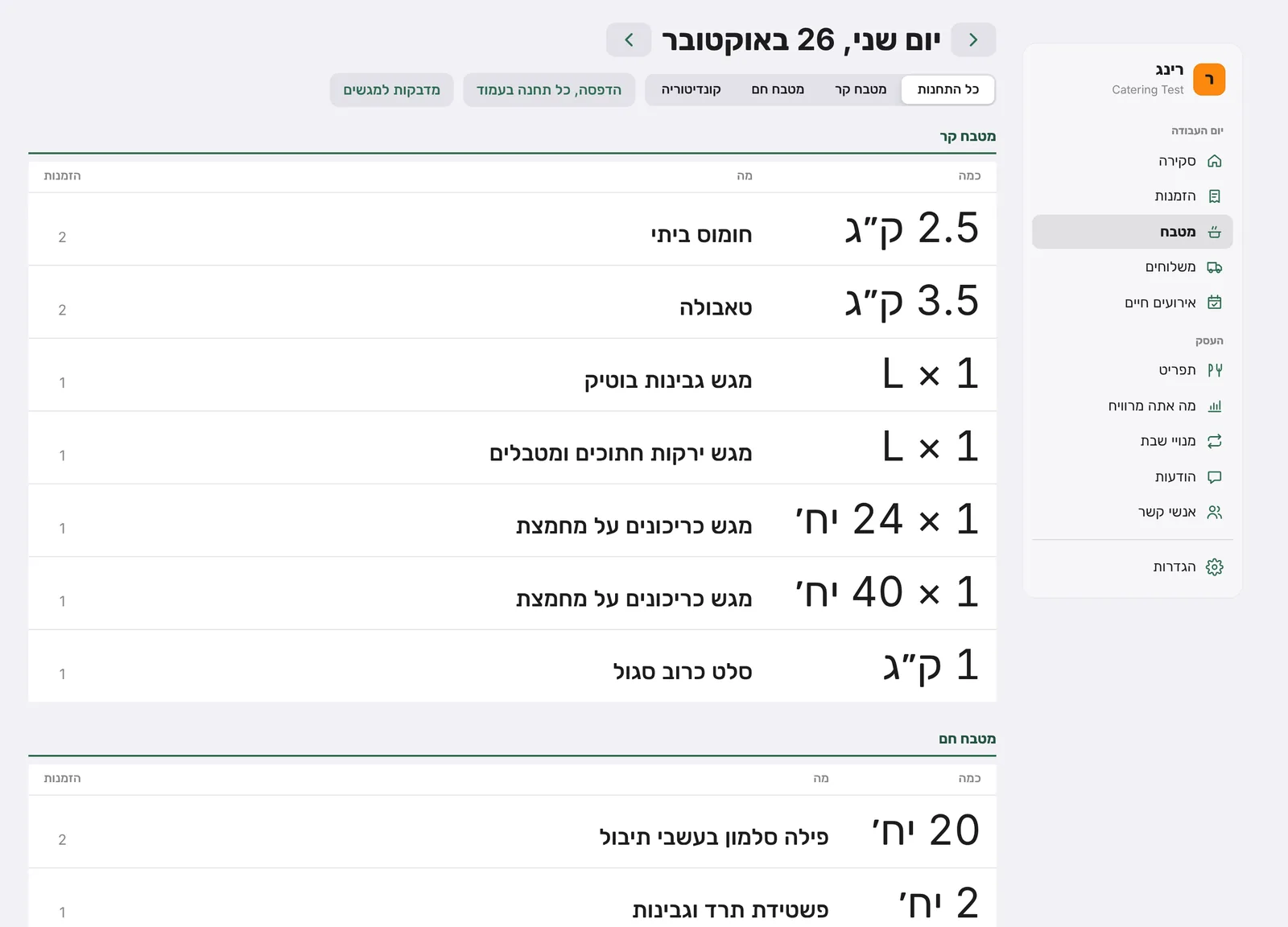Open הודעות messages bubble icon

click(x=1215, y=476)
